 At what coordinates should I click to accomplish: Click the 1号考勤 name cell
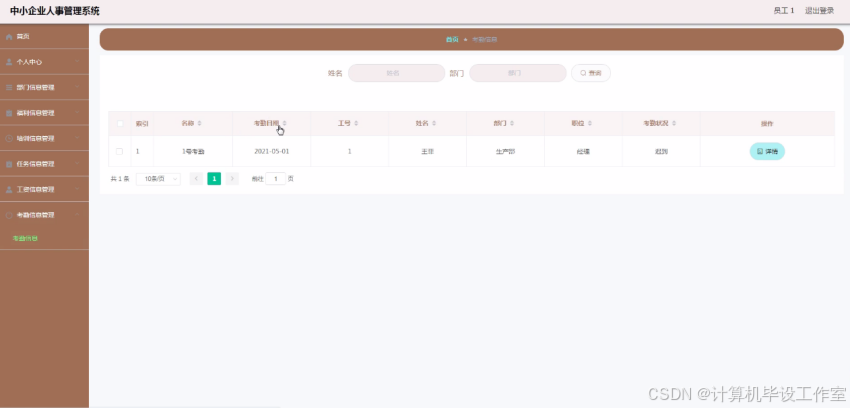coord(193,151)
